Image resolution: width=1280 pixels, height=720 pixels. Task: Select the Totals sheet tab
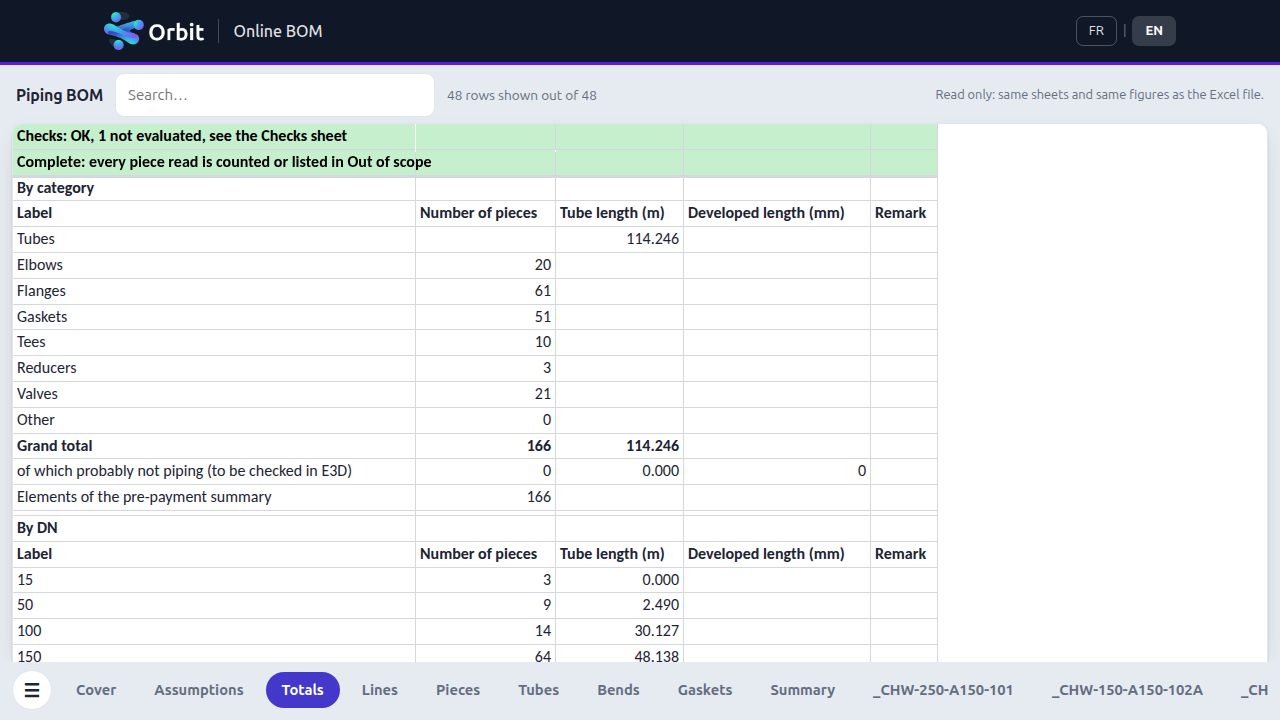[x=303, y=690]
